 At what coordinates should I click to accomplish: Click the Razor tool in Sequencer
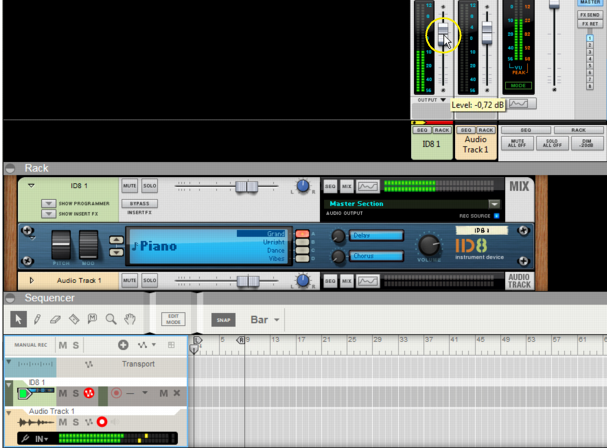pos(73,320)
